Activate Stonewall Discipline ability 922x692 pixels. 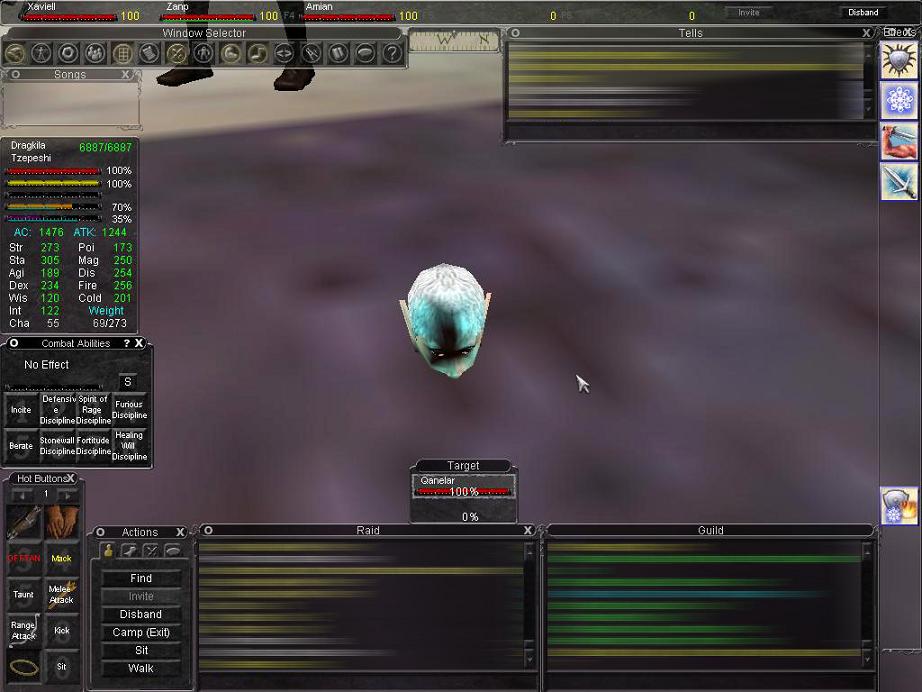[58, 446]
